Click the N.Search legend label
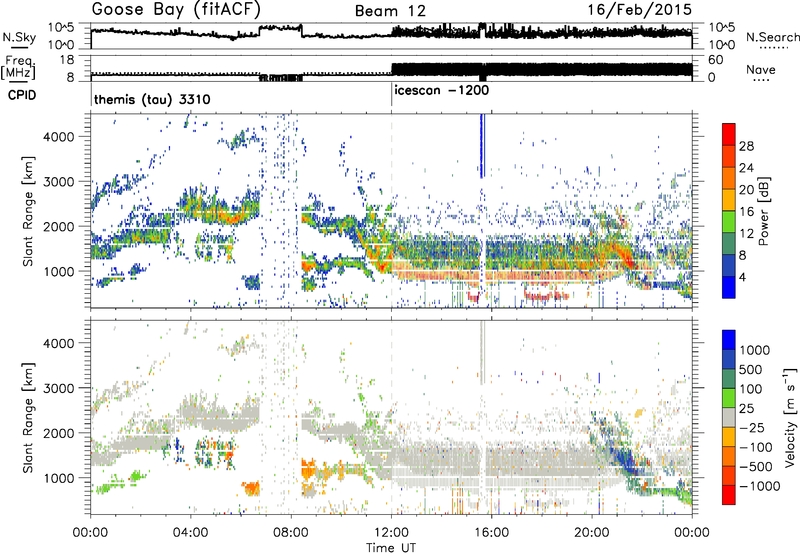This screenshot has width=800, height=554. tap(772, 37)
